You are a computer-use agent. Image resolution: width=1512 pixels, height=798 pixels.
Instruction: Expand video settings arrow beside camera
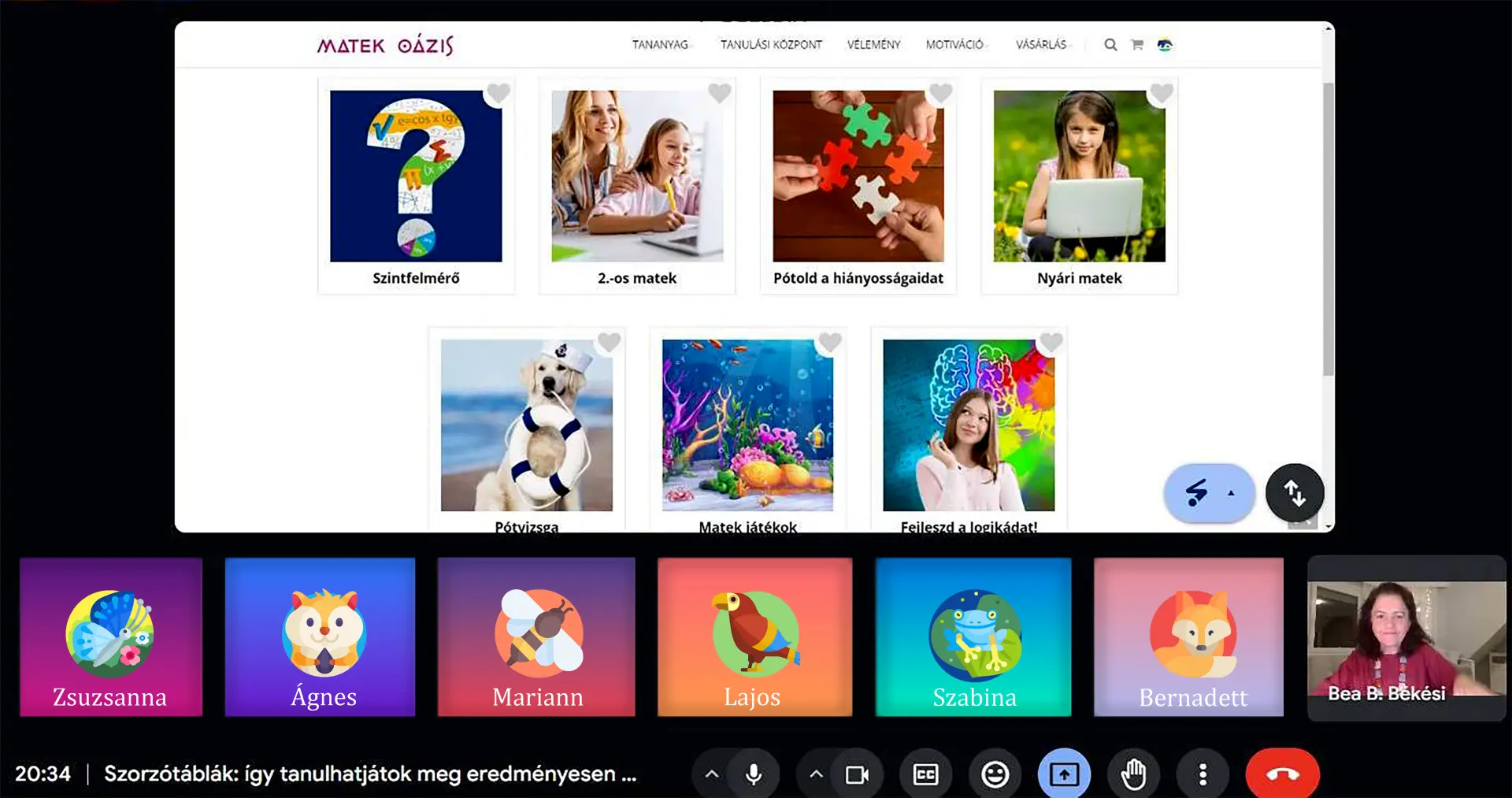coord(817,775)
